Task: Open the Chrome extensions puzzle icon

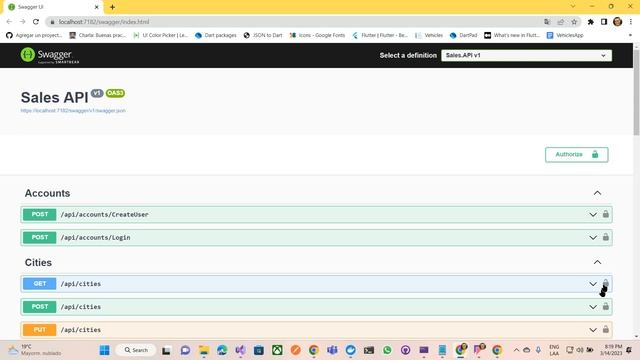Action: [x=591, y=22]
